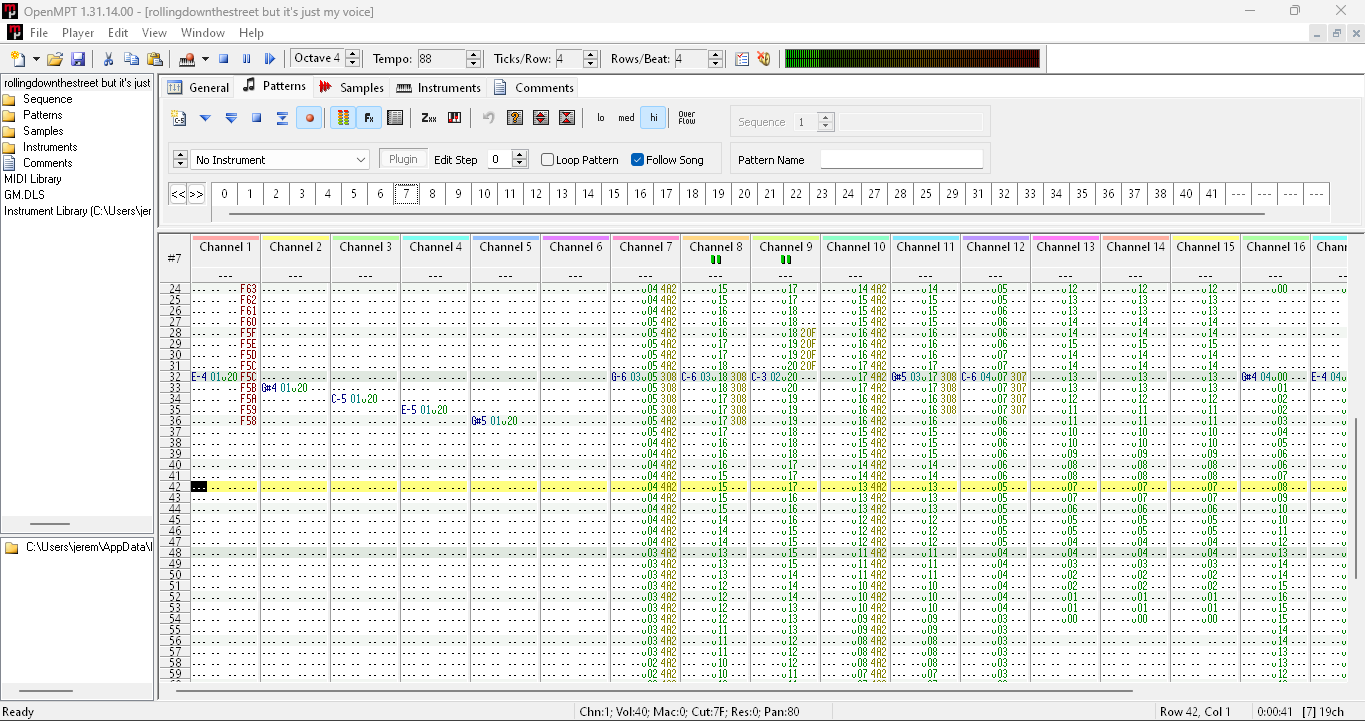Select the Samples folder in the tree
Image resolution: width=1365 pixels, height=721 pixels.
tap(43, 131)
